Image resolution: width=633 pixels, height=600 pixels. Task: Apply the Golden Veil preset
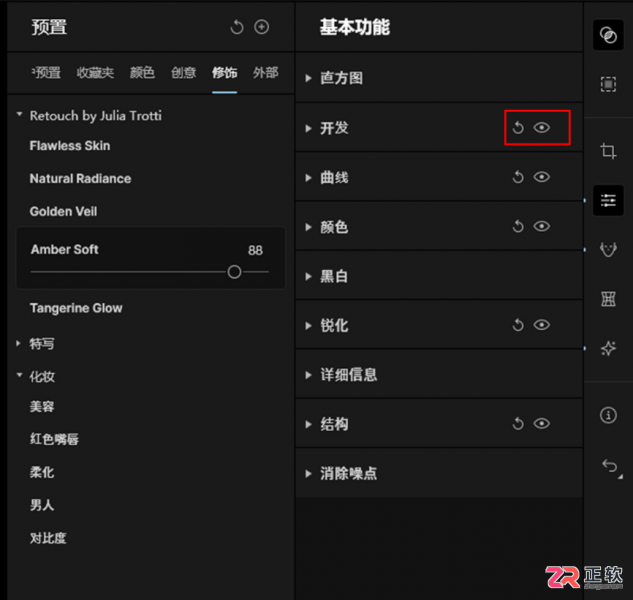63,212
